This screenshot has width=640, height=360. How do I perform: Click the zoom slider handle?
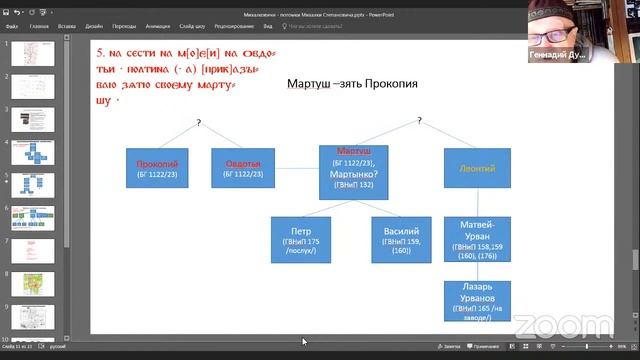point(587,347)
